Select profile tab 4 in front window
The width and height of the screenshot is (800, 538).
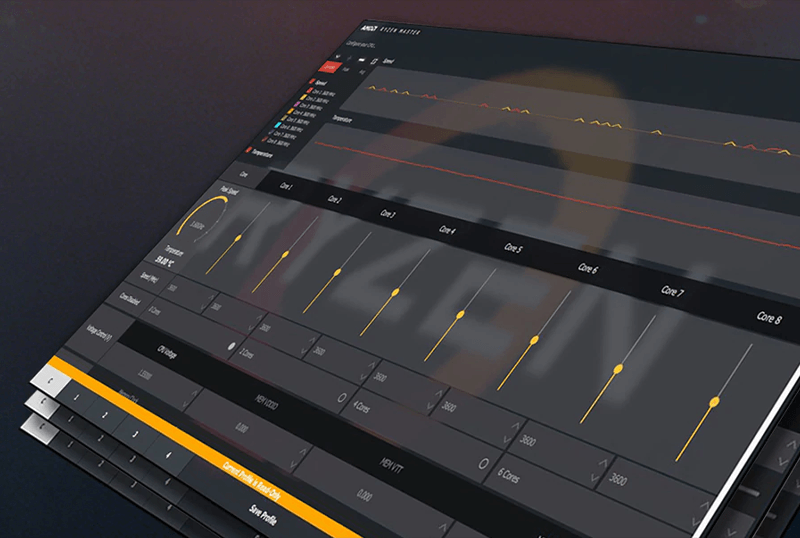point(168,455)
